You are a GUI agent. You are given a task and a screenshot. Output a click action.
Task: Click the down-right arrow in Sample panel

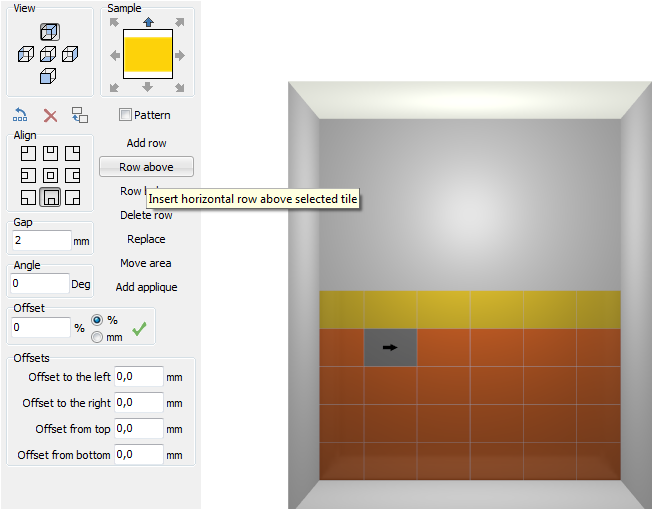coord(180,87)
